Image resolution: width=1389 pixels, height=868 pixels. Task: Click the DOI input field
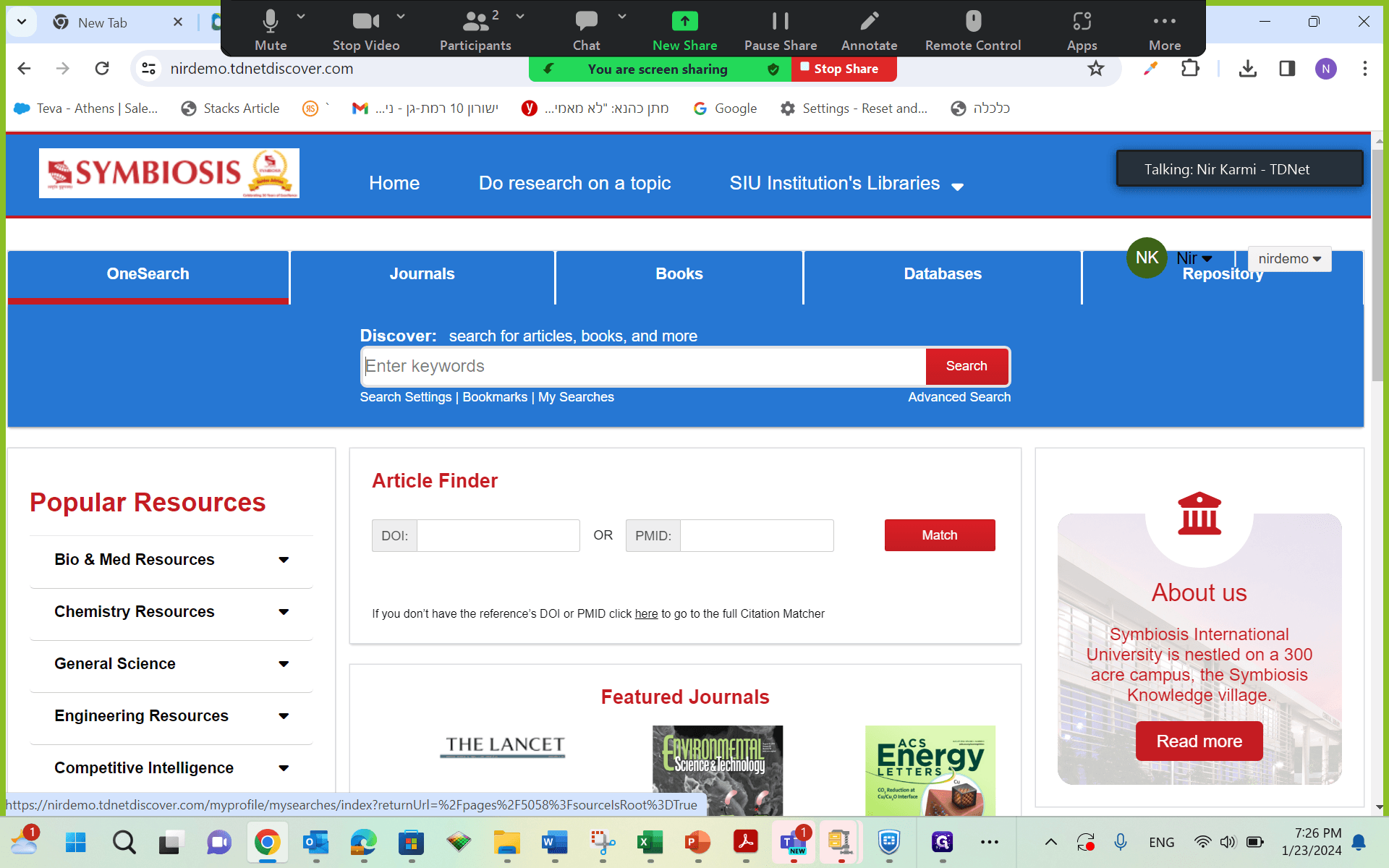point(498,536)
